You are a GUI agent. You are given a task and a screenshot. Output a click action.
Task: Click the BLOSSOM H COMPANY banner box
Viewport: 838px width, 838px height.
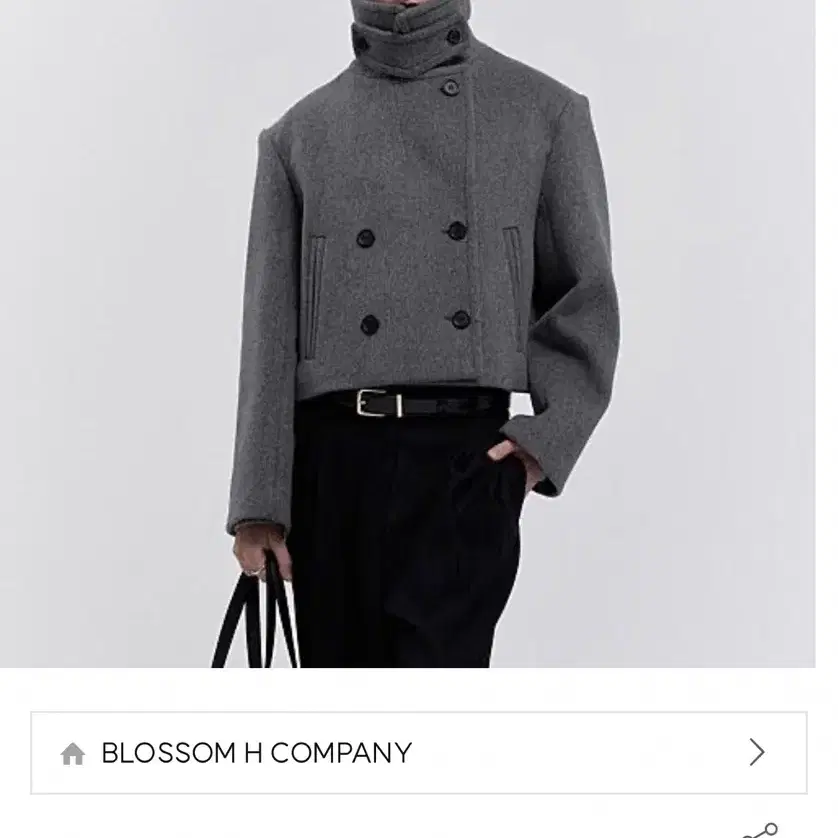pos(418,752)
